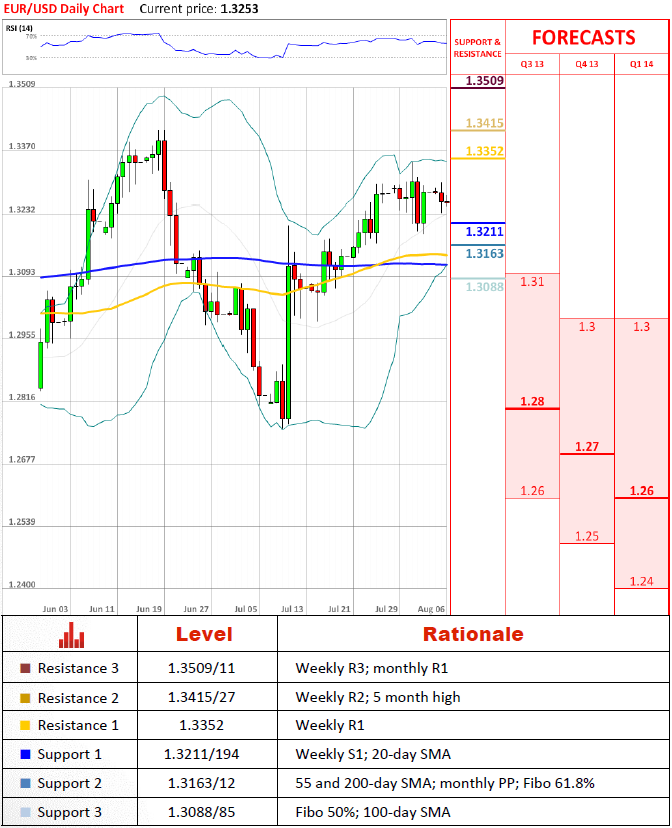Select the yellow Resistance 1 color square

pos(25,726)
